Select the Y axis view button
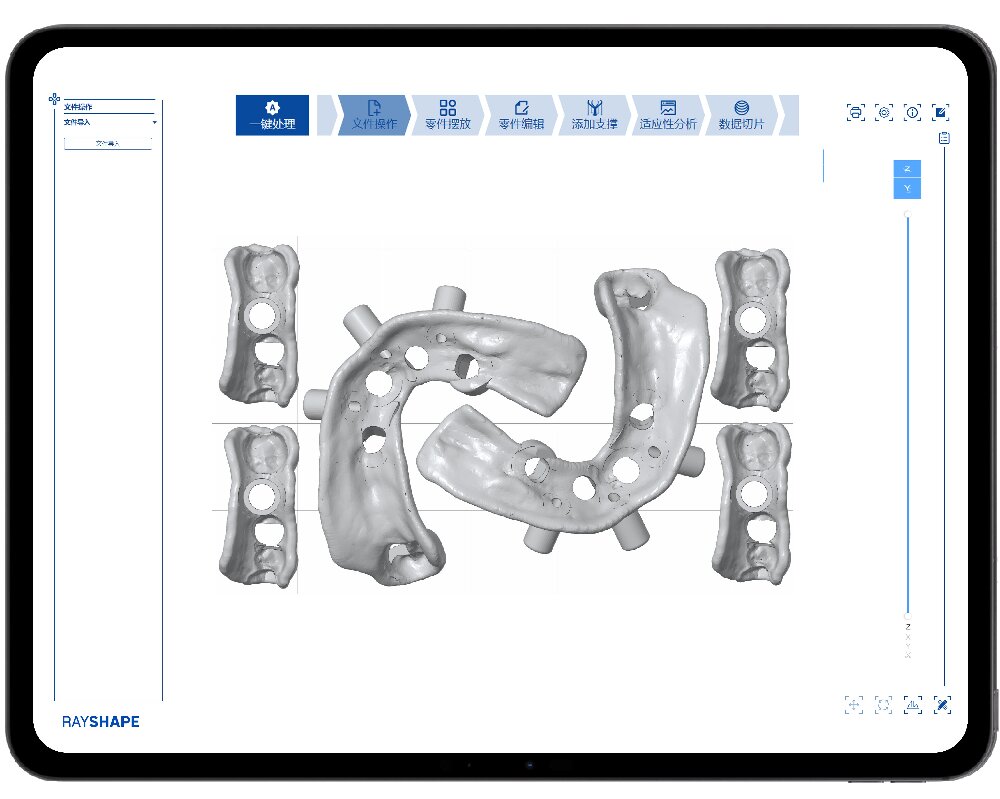The image size is (1000, 799). 907,189
